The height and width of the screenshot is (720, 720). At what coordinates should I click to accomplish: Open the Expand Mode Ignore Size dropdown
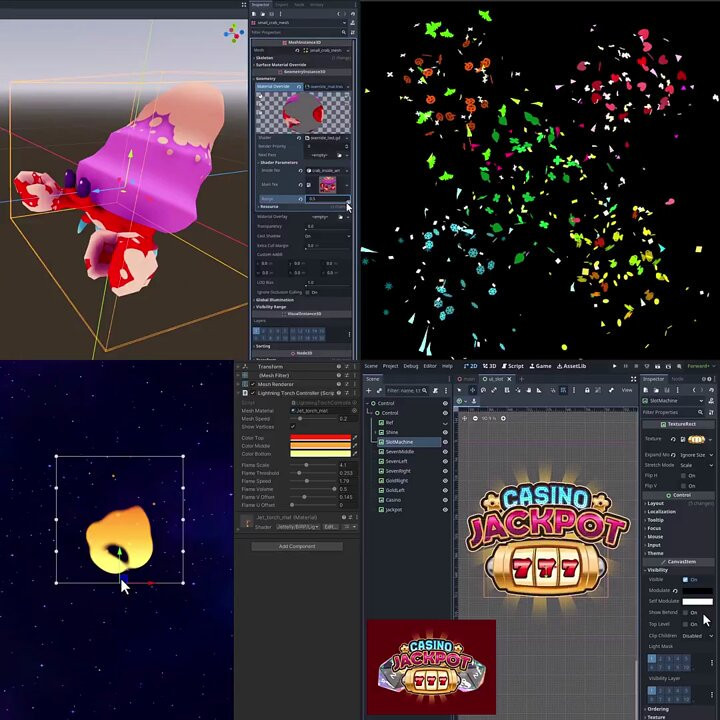697,455
